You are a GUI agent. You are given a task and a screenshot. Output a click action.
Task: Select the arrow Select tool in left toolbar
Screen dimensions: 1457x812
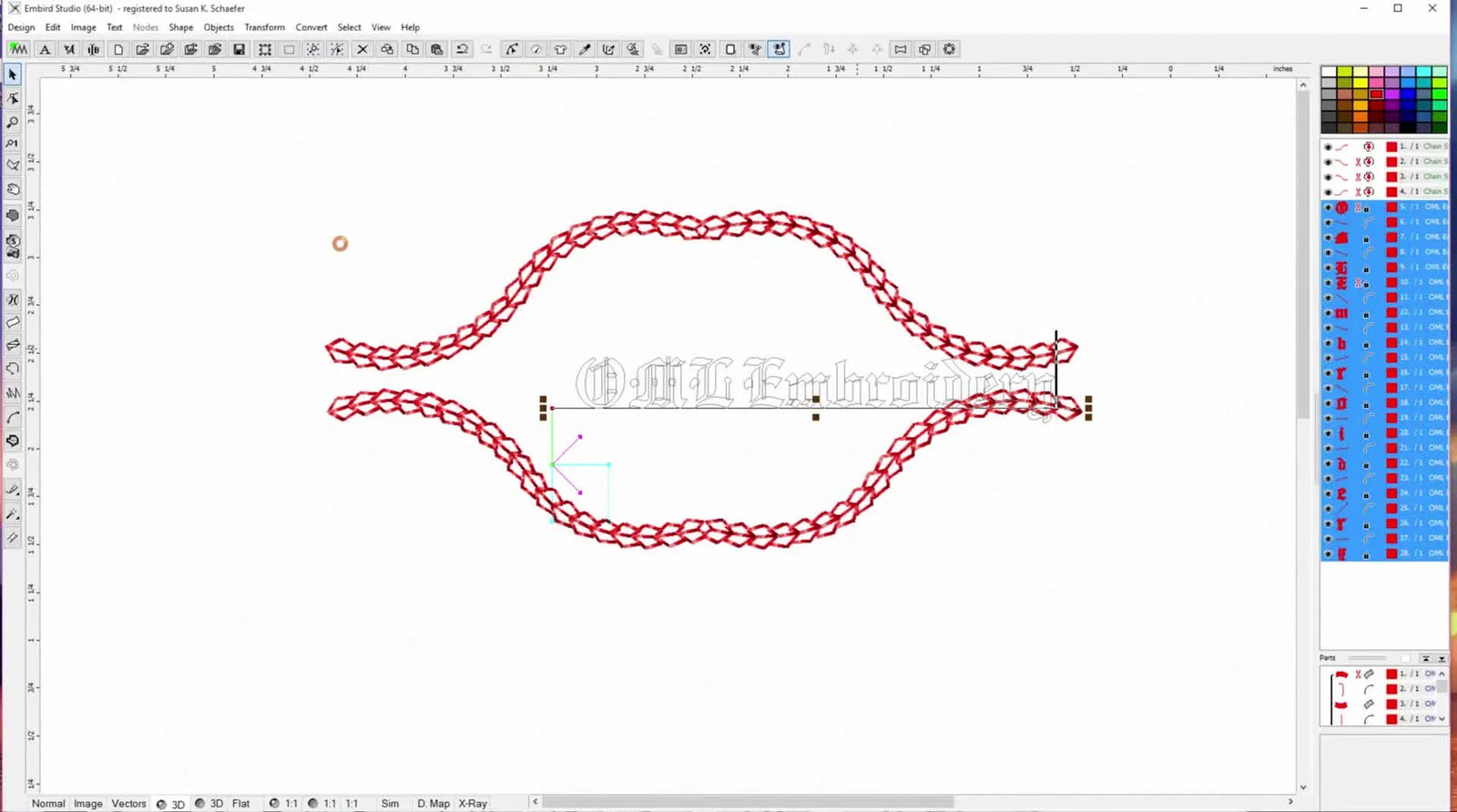[13, 75]
